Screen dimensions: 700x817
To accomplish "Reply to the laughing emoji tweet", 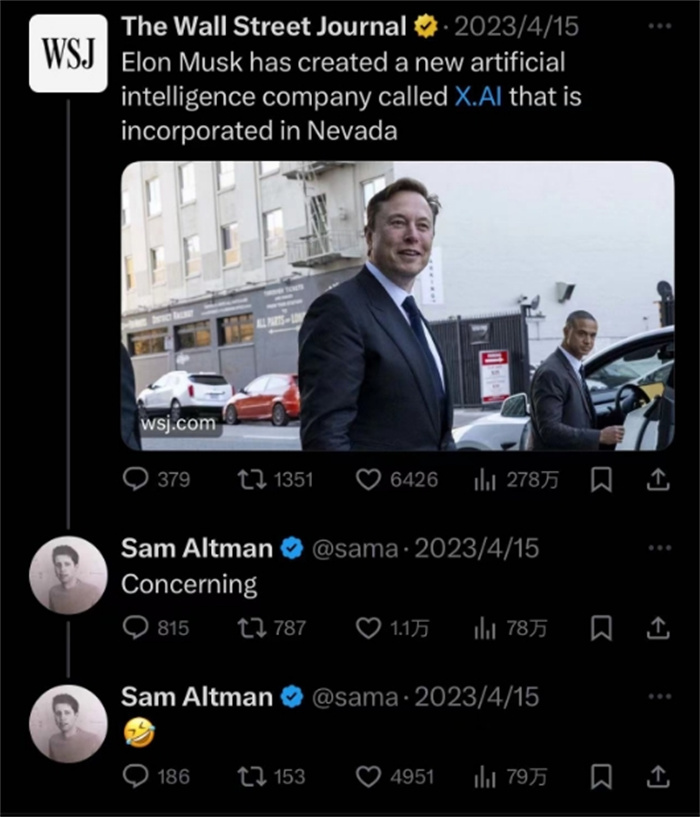I will point(136,775).
